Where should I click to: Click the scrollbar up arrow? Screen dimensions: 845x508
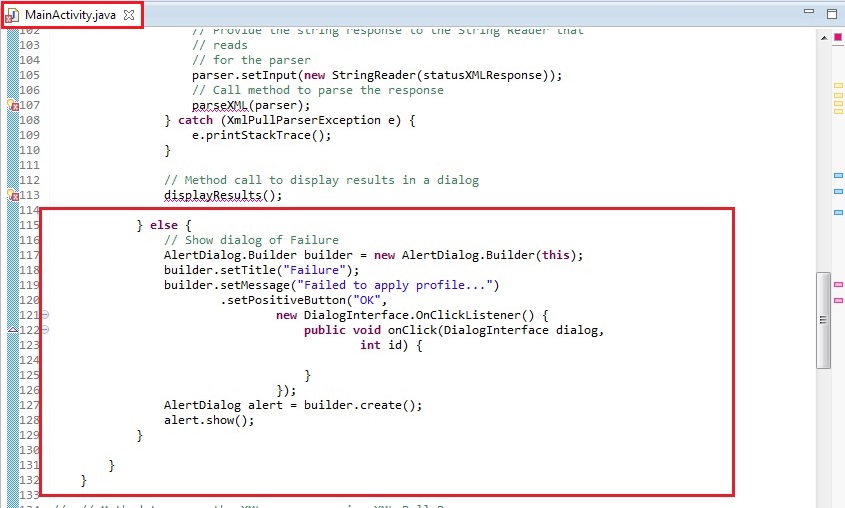point(823,39)
